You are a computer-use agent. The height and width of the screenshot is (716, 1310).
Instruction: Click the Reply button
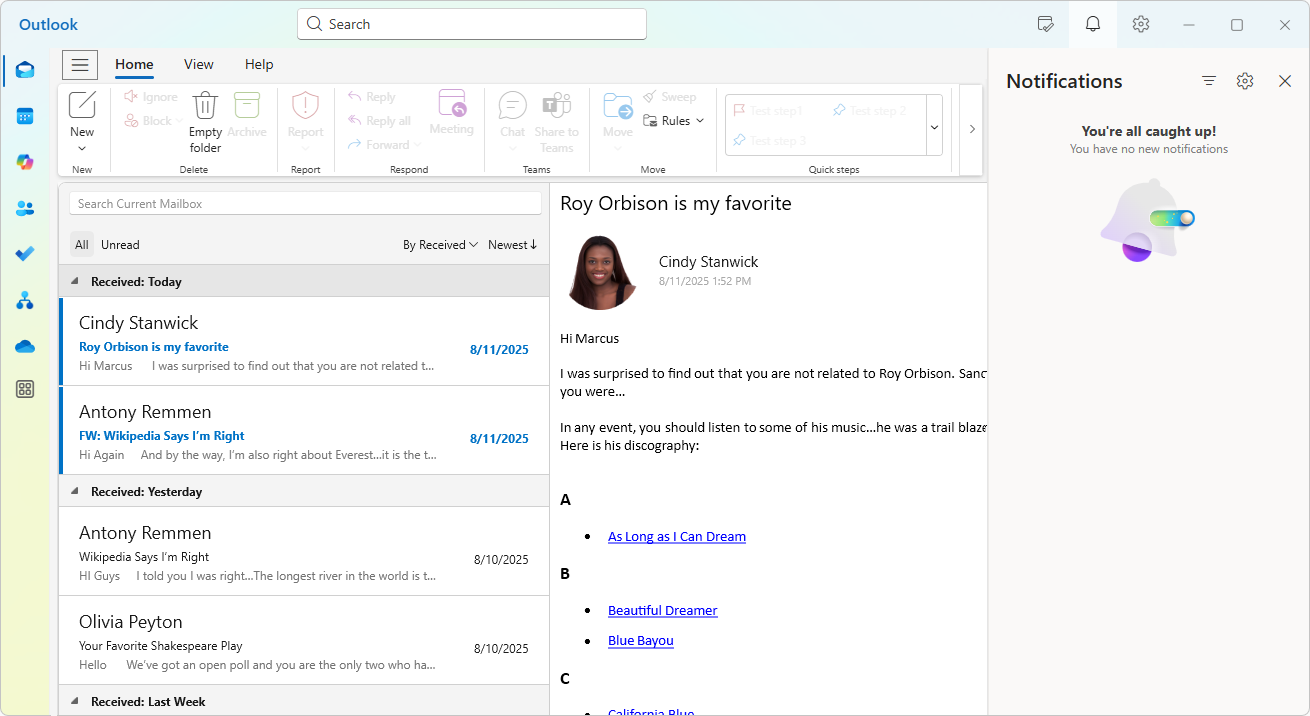[371, 97]
